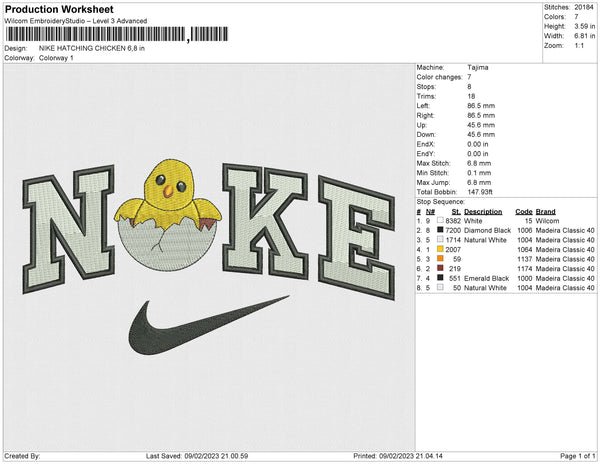Click the Zoom value 1:1
The height and width of the screenshot is (464, 600).
pyautogui.click(x=579, y=46)
